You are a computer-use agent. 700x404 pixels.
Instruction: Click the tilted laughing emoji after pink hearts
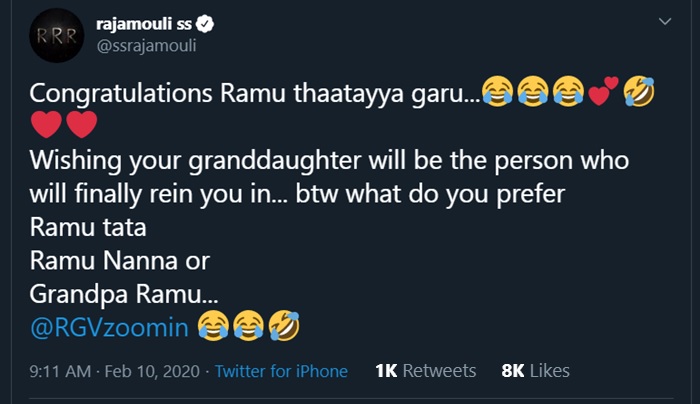click(636, 94)
